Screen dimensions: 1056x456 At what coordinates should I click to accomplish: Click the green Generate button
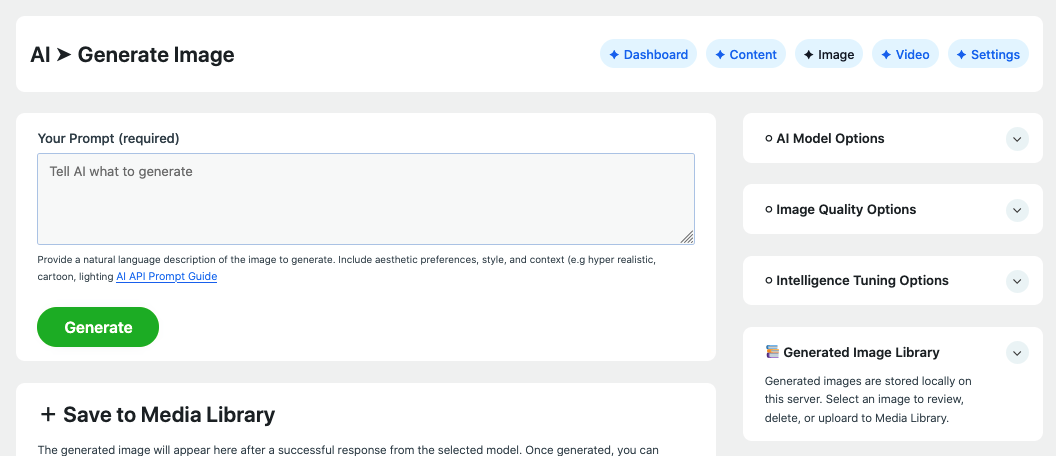pos(98,327)
